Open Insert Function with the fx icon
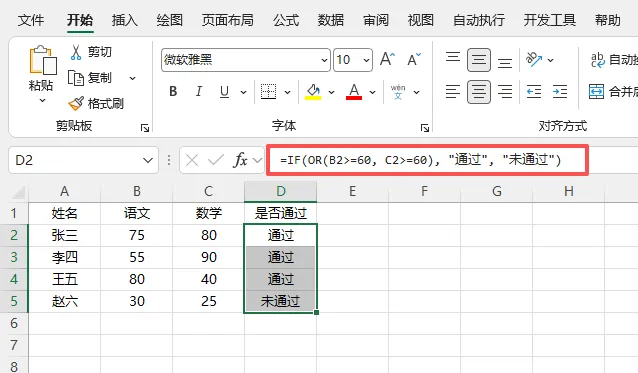The width and height of the screenshot is (638, 373). (240, 160)
